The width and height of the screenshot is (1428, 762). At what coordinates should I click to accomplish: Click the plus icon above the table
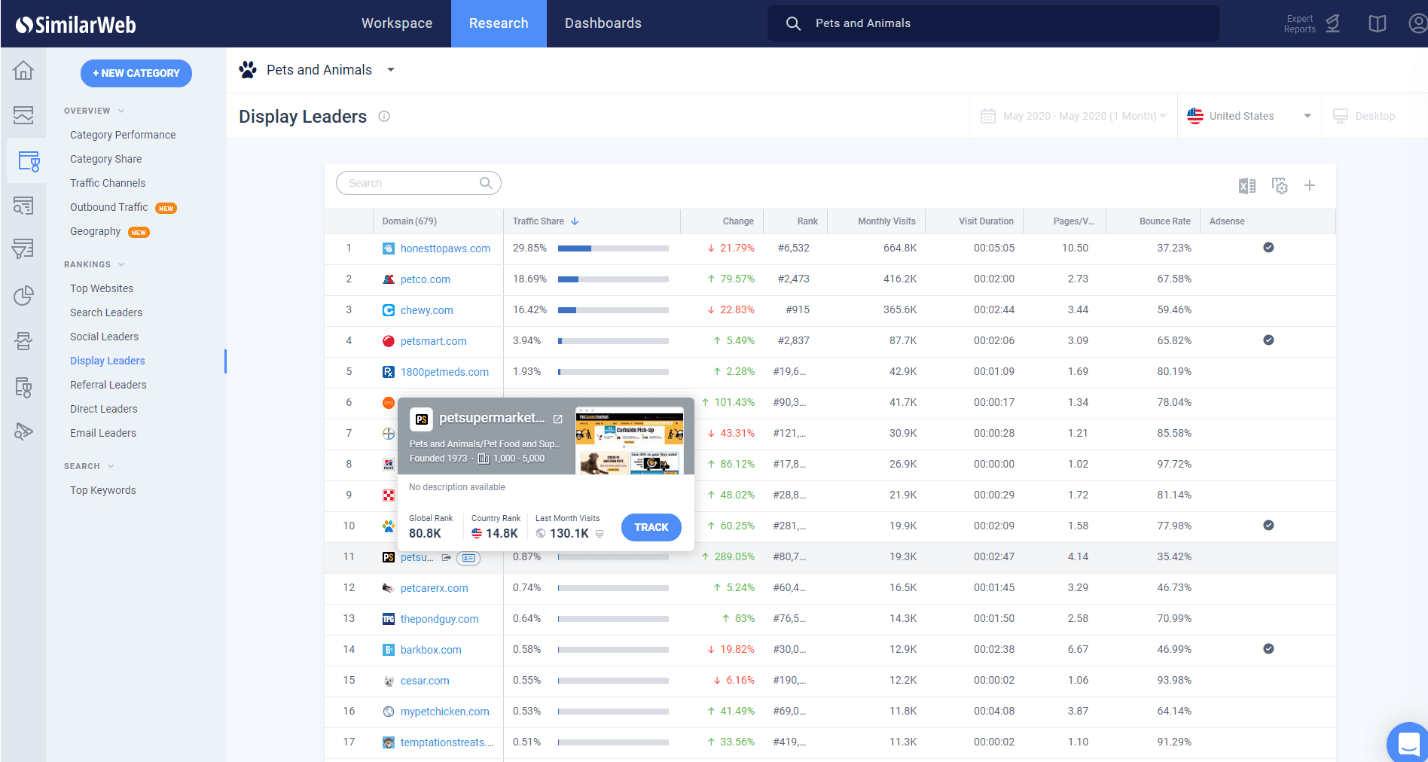tap(1310, 185)
